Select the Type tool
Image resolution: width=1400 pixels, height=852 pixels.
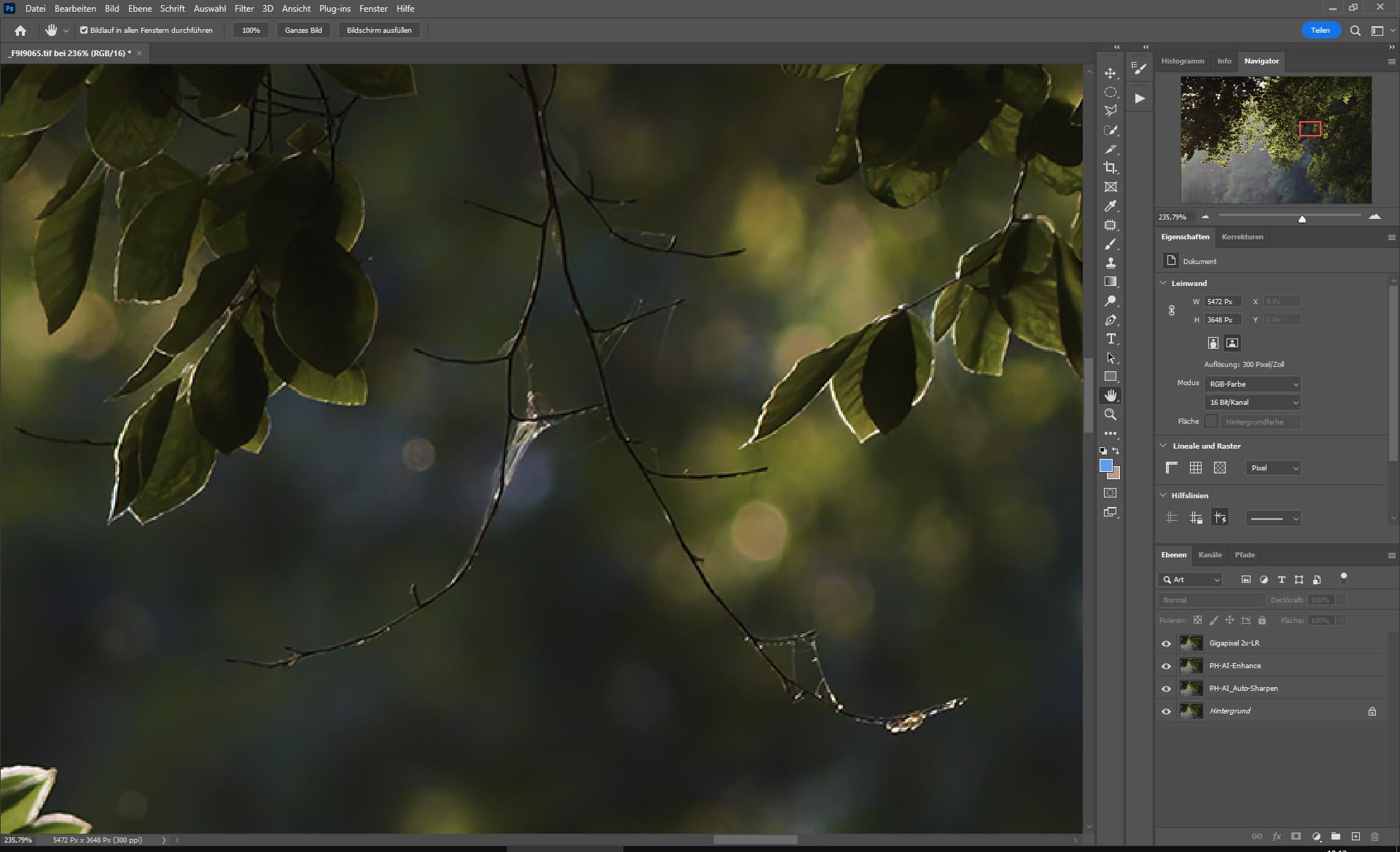click(x=1111, y=339)
